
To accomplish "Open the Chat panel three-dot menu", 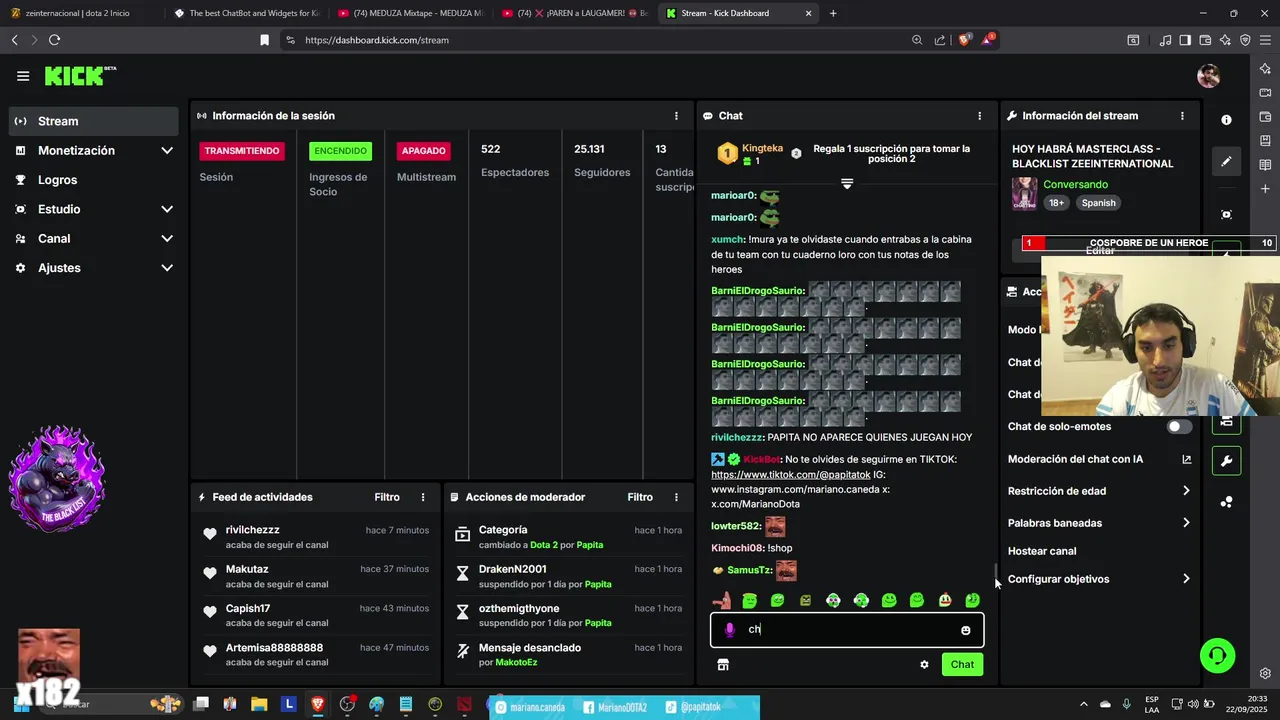I will coord(979,116).
